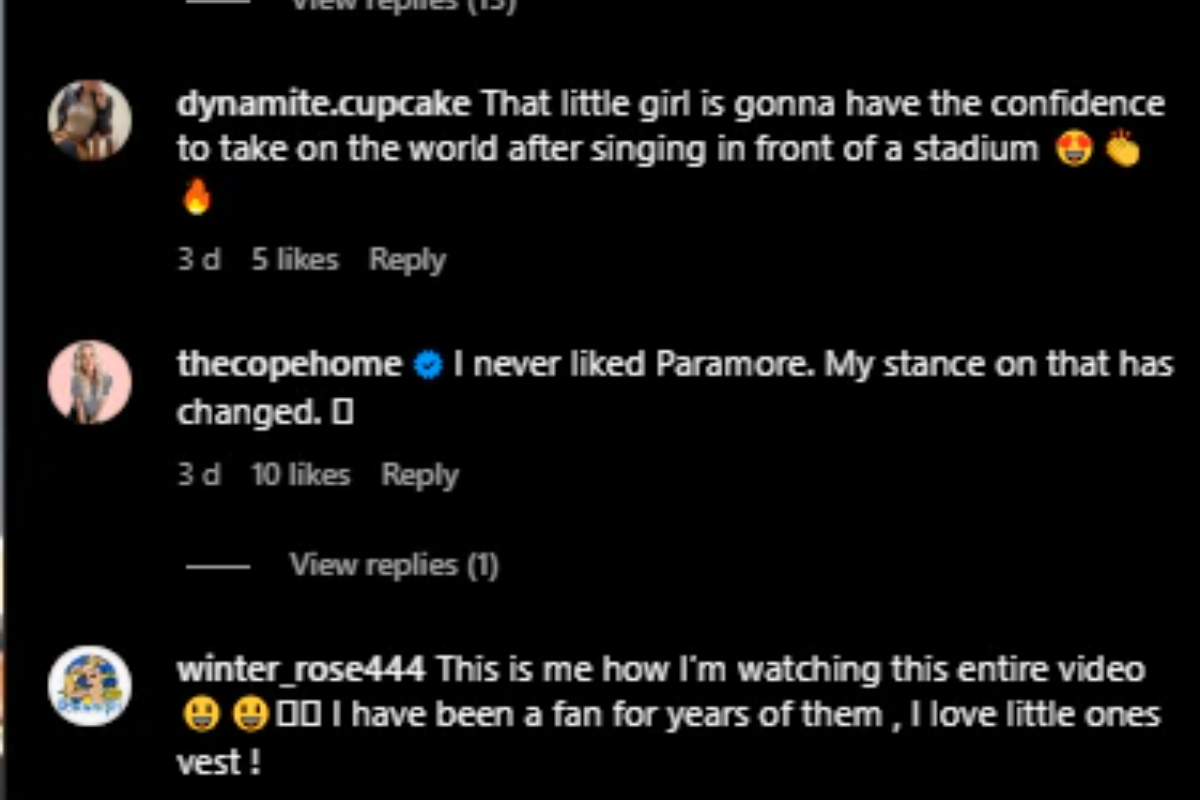Click the 3 d timestamp under dynamite.cupcake's comment
The height and width of the screenshot is (800, 1200).
pos(198,260)
